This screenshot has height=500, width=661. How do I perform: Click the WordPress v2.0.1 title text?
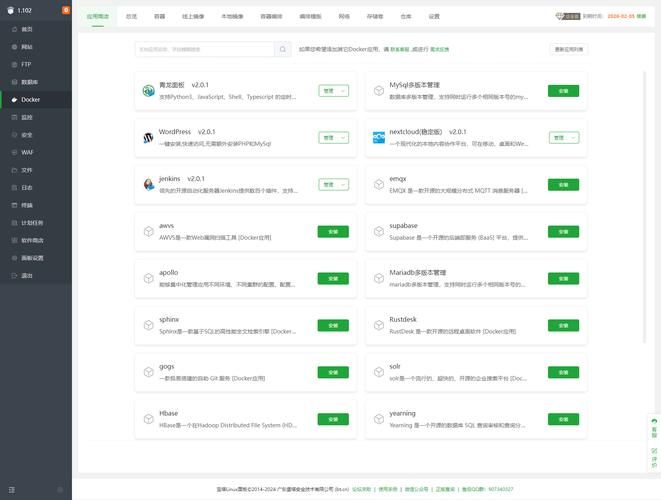click(x=187, y=132)
